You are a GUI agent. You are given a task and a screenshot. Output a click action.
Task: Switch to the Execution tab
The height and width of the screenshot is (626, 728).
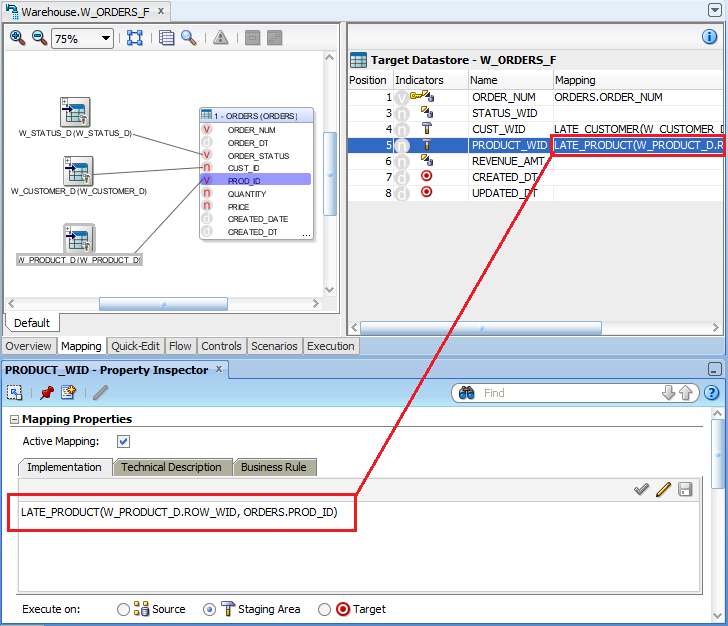331,346
